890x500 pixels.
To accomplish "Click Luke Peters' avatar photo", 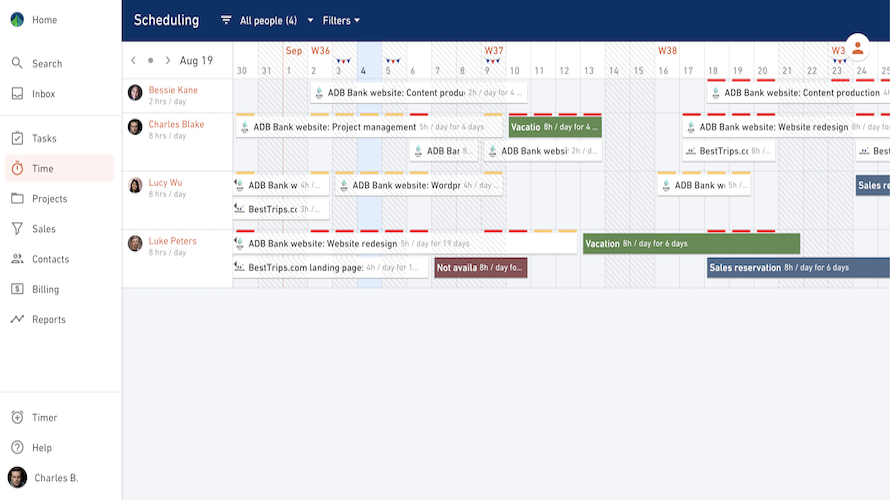I will [x=135, y=243].
